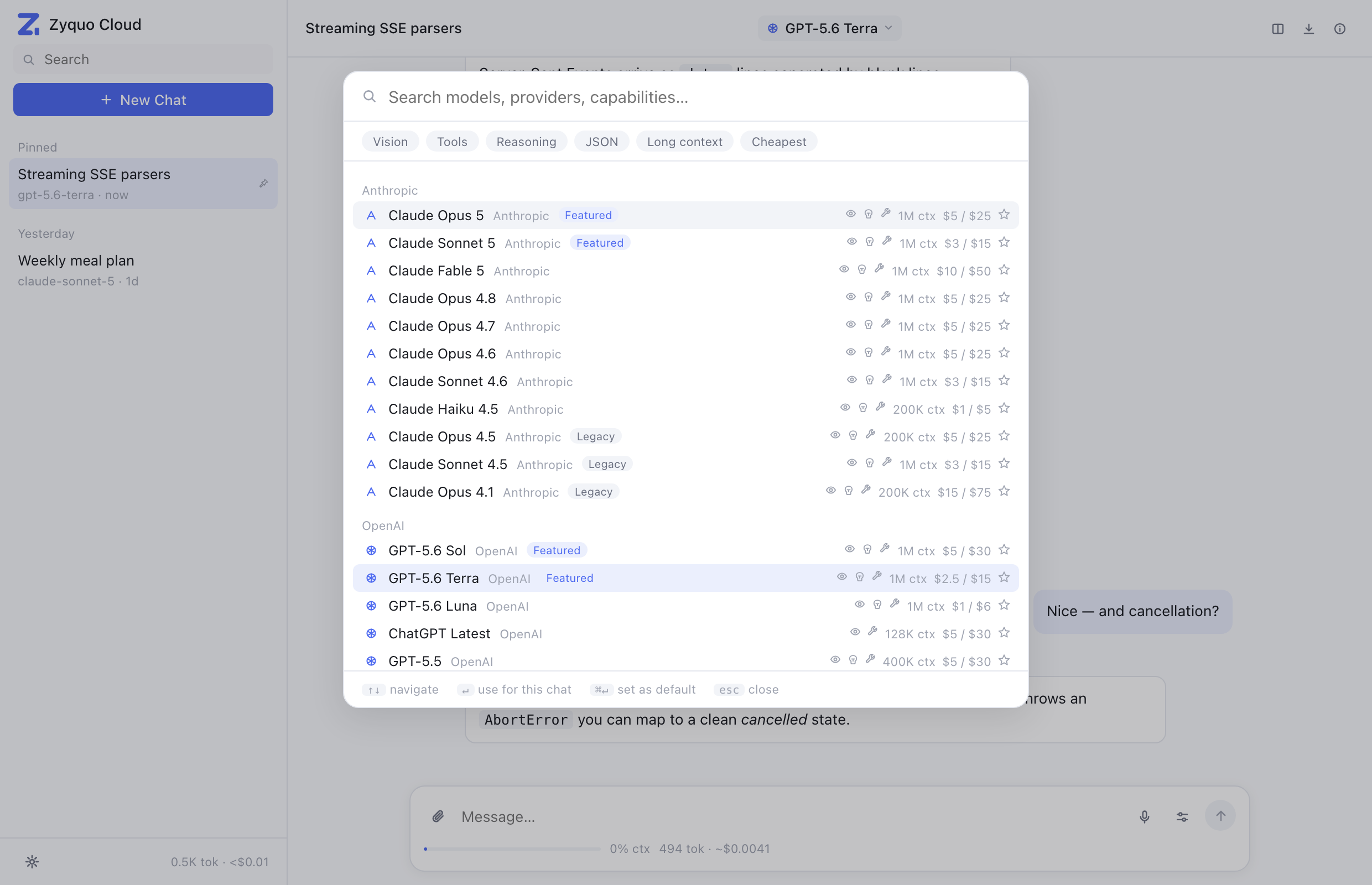Start voice input with the microphone icon

tap(1144, 816)
